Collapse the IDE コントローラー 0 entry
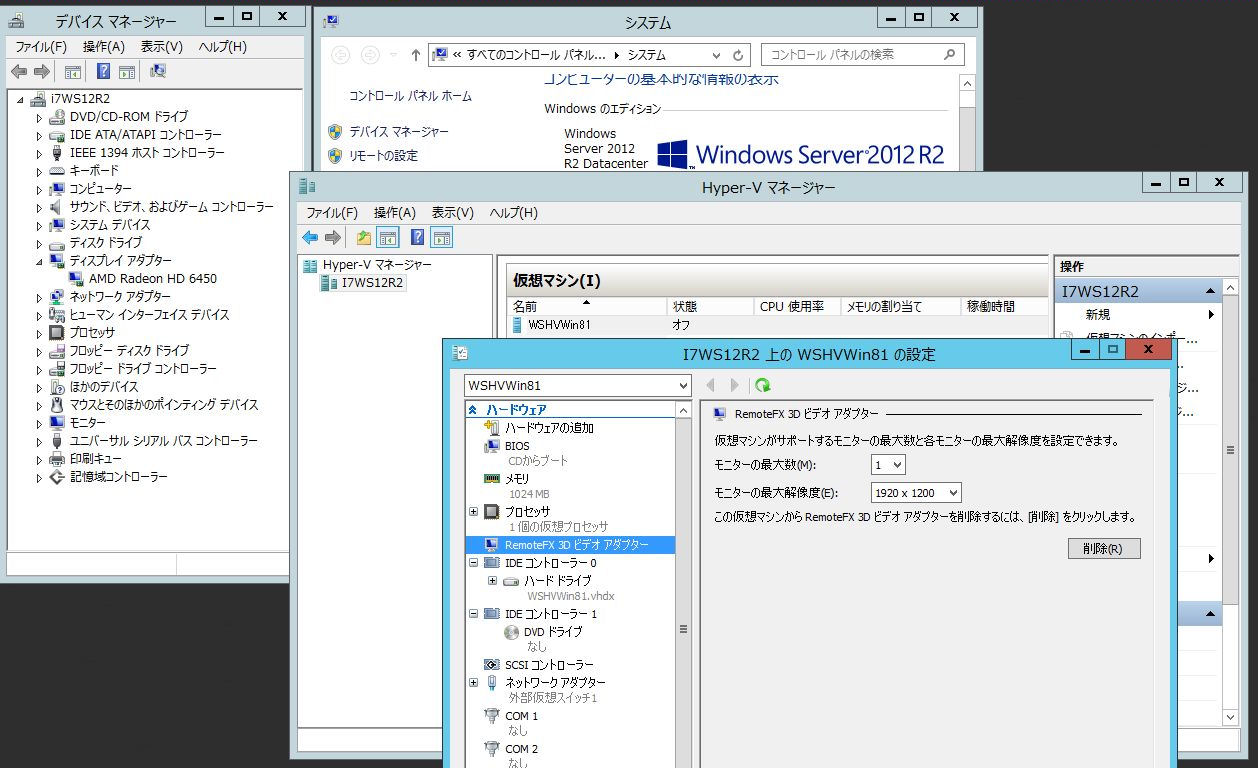 point(473,563)
